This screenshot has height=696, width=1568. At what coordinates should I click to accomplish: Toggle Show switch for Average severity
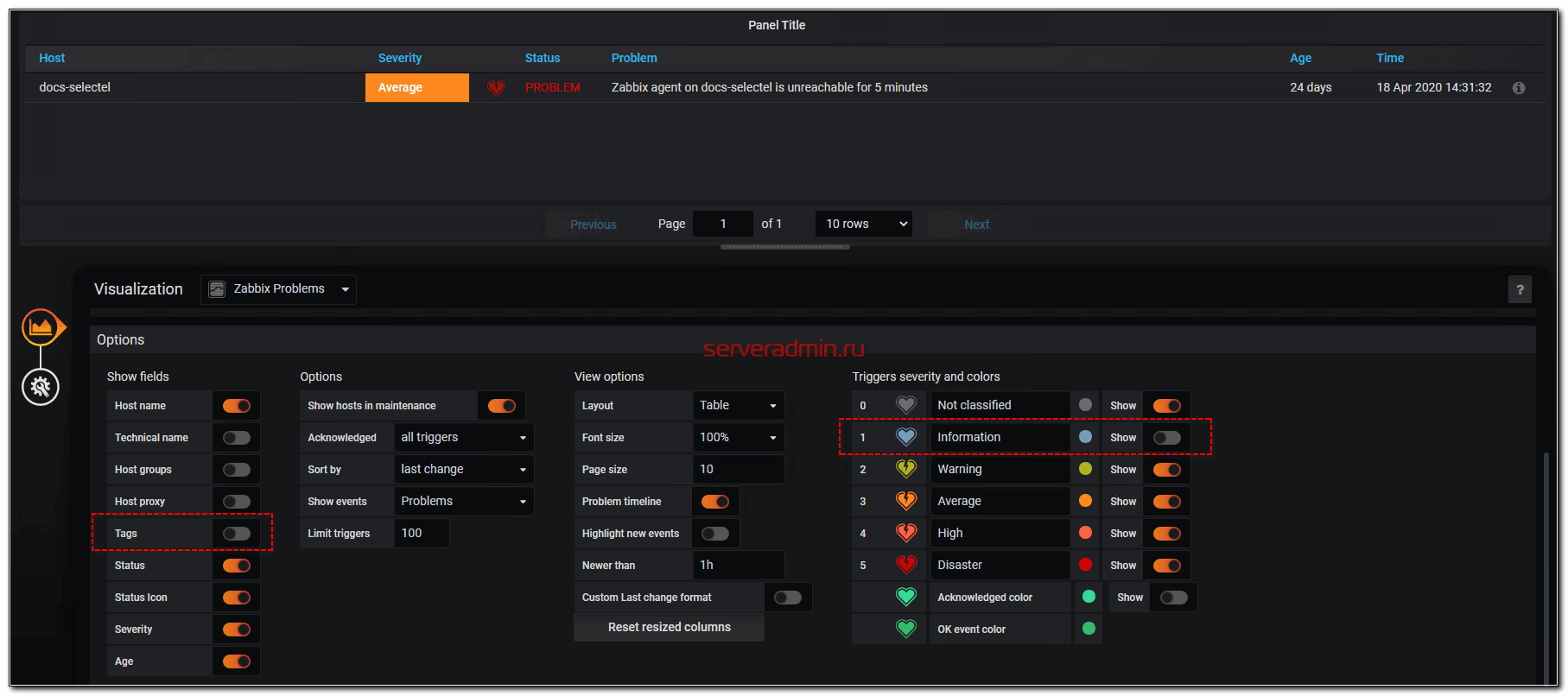tap(1167, 502)
